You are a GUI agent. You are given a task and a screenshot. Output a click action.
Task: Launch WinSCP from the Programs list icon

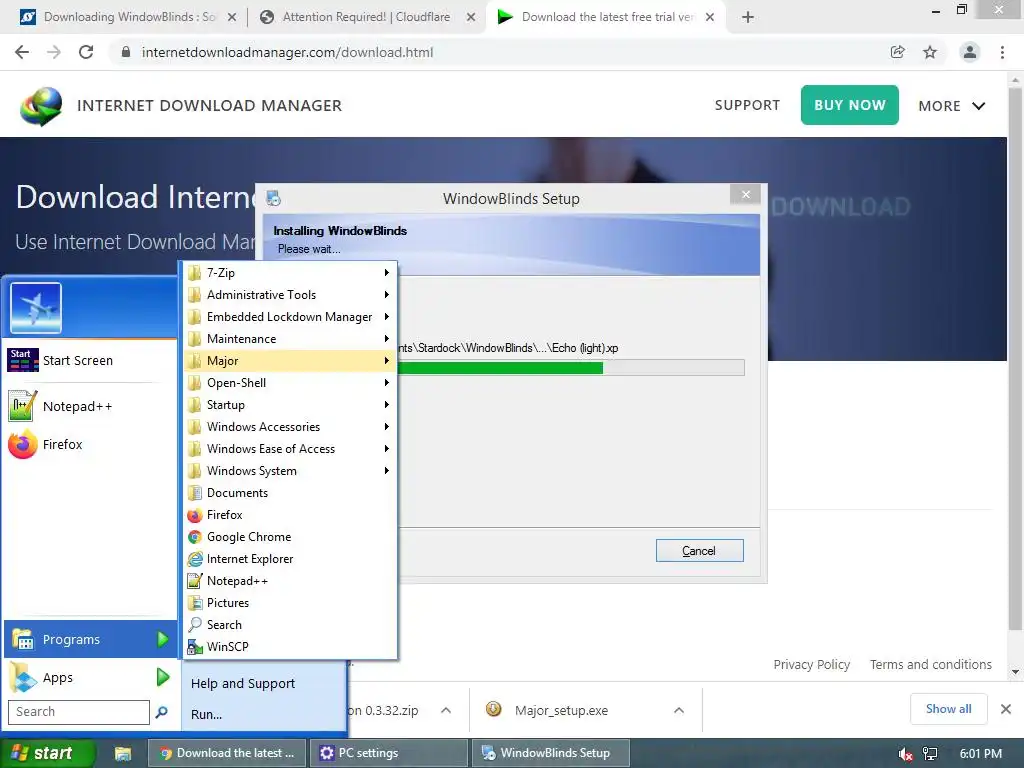coord(195,647)
